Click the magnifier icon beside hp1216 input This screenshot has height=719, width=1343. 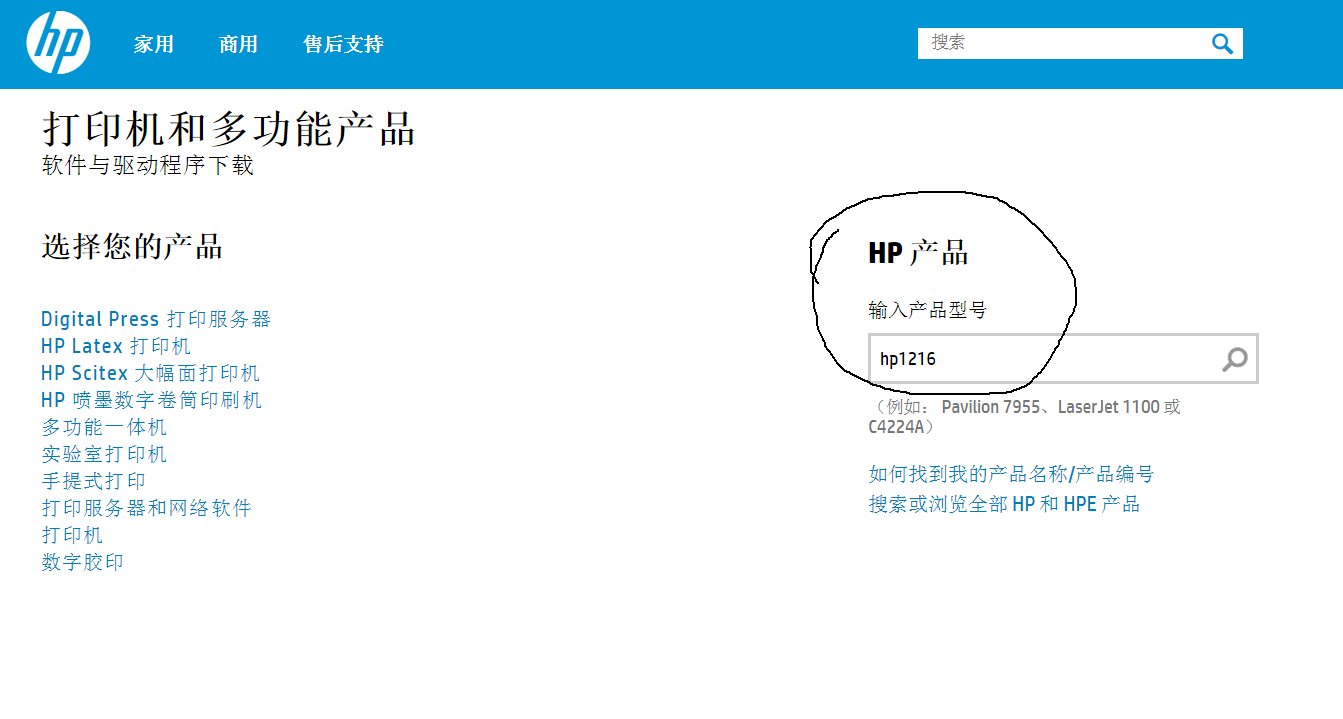1233,358
